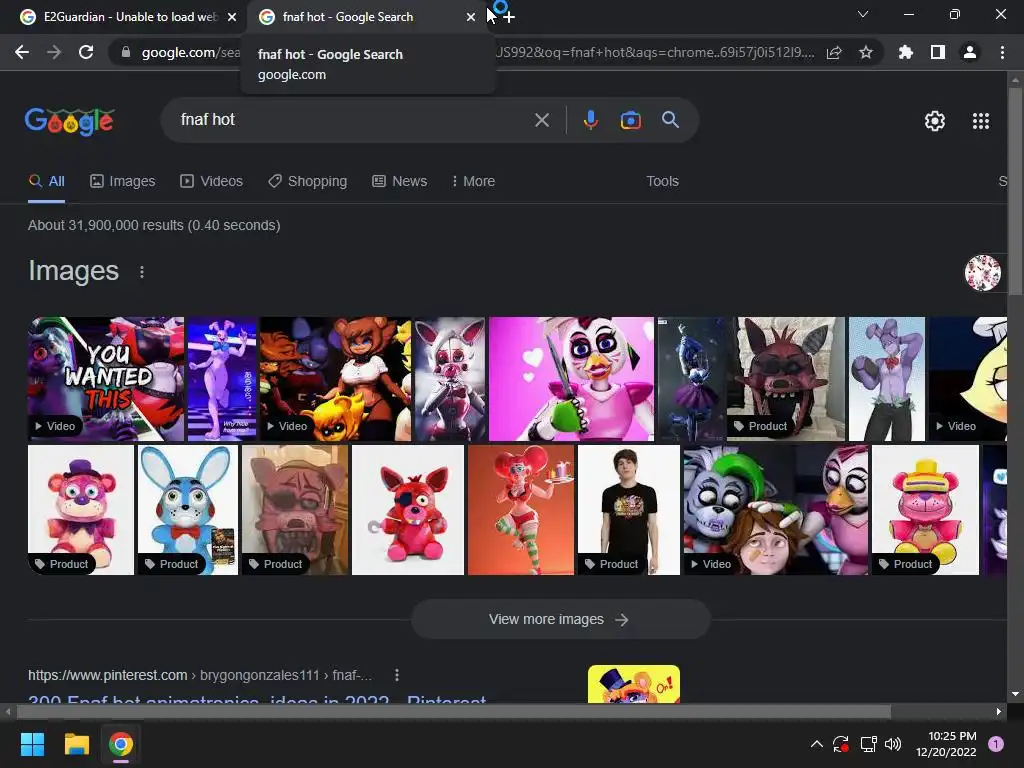Click the View more images button
This screenshot has height=768, width=1024.
[x=560, y=619]
